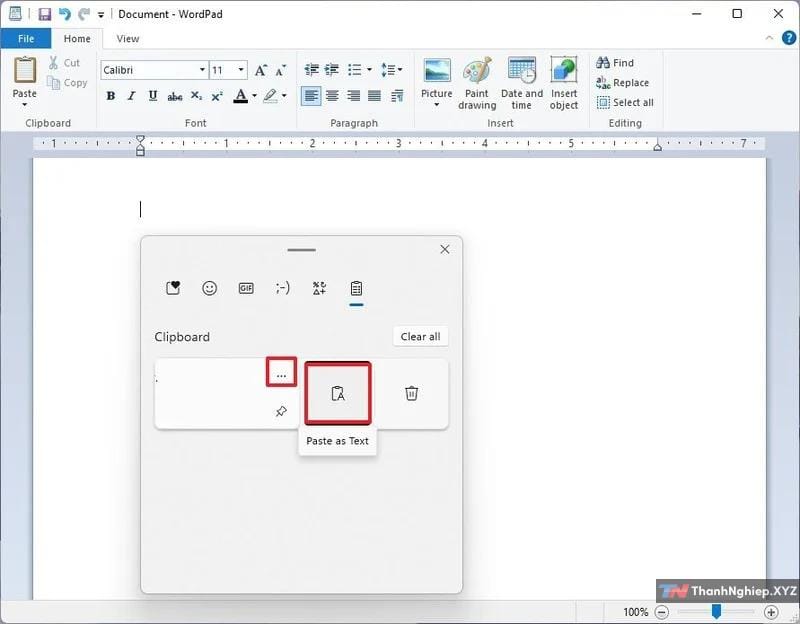800x624 pixels.
Task: Insert a Picture
Action: tap(437, 77)
